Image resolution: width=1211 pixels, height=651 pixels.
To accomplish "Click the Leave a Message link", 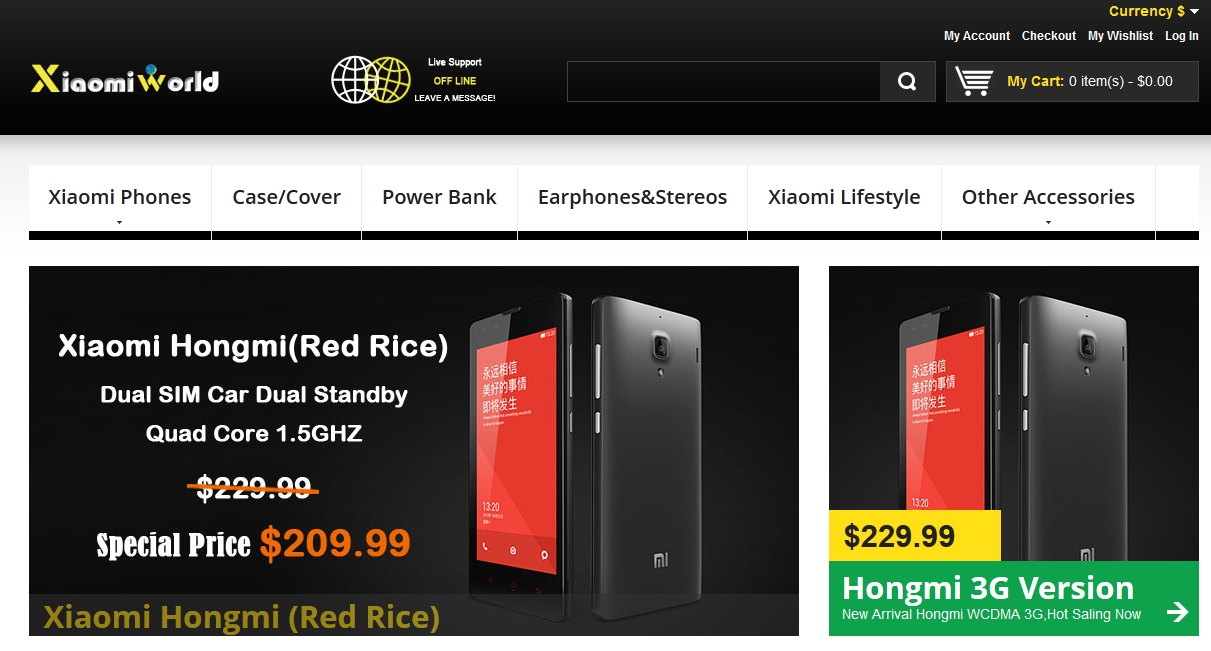I will [455, 98].
